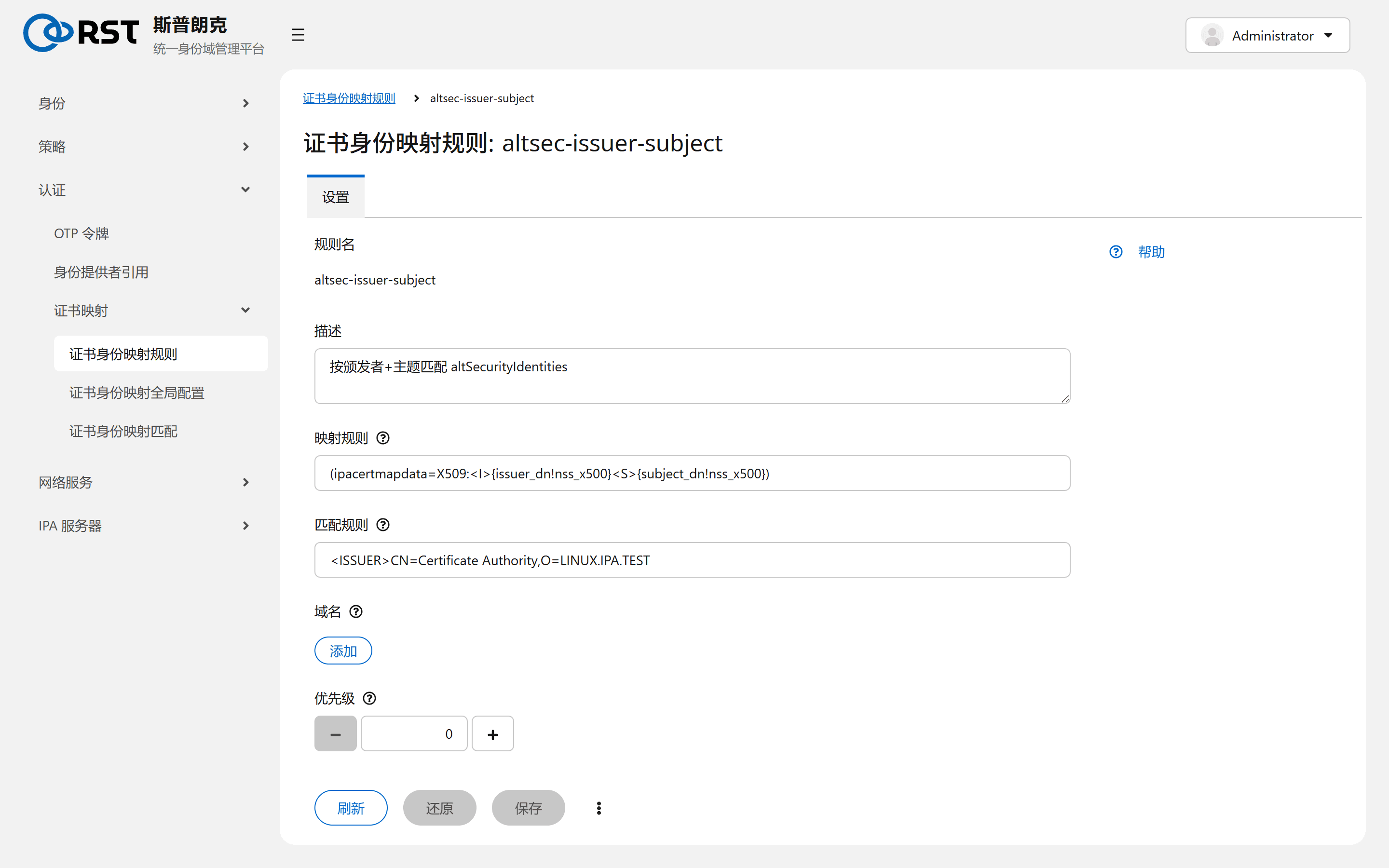Show help tooltip for 映射规则
Screen dimensions: 1389x868
click(383, 438)
